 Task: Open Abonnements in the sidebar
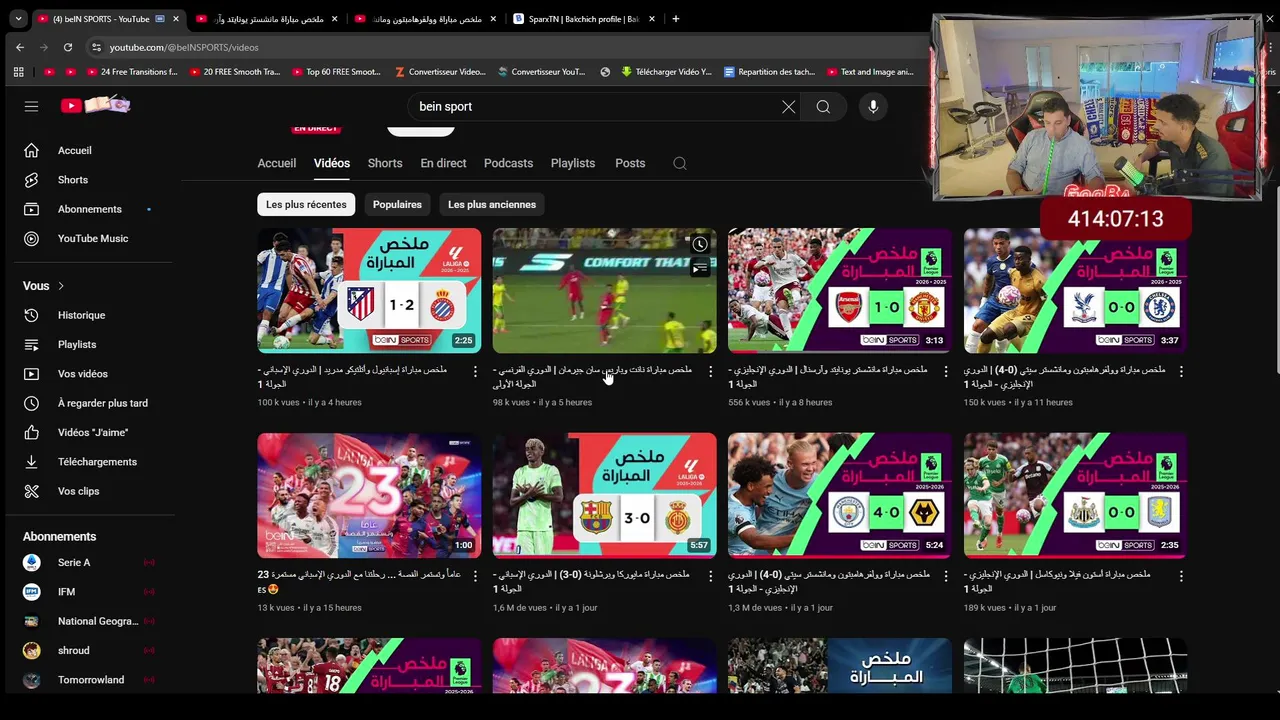[90, 209]
